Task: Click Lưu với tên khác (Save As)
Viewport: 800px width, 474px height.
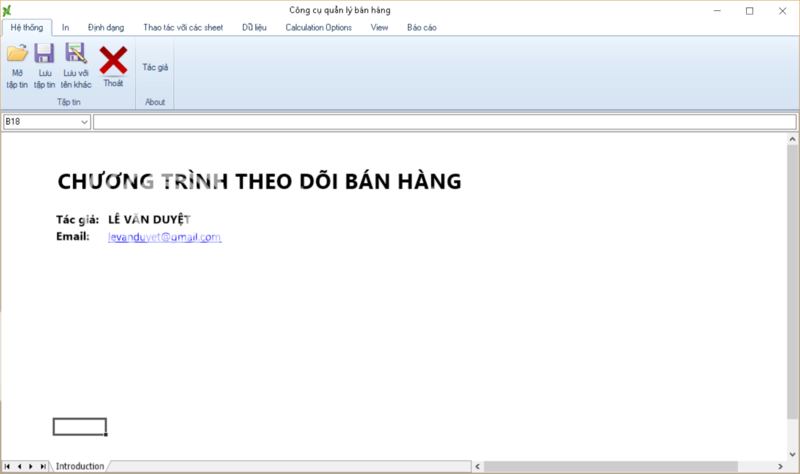Action: click(76, 64)
